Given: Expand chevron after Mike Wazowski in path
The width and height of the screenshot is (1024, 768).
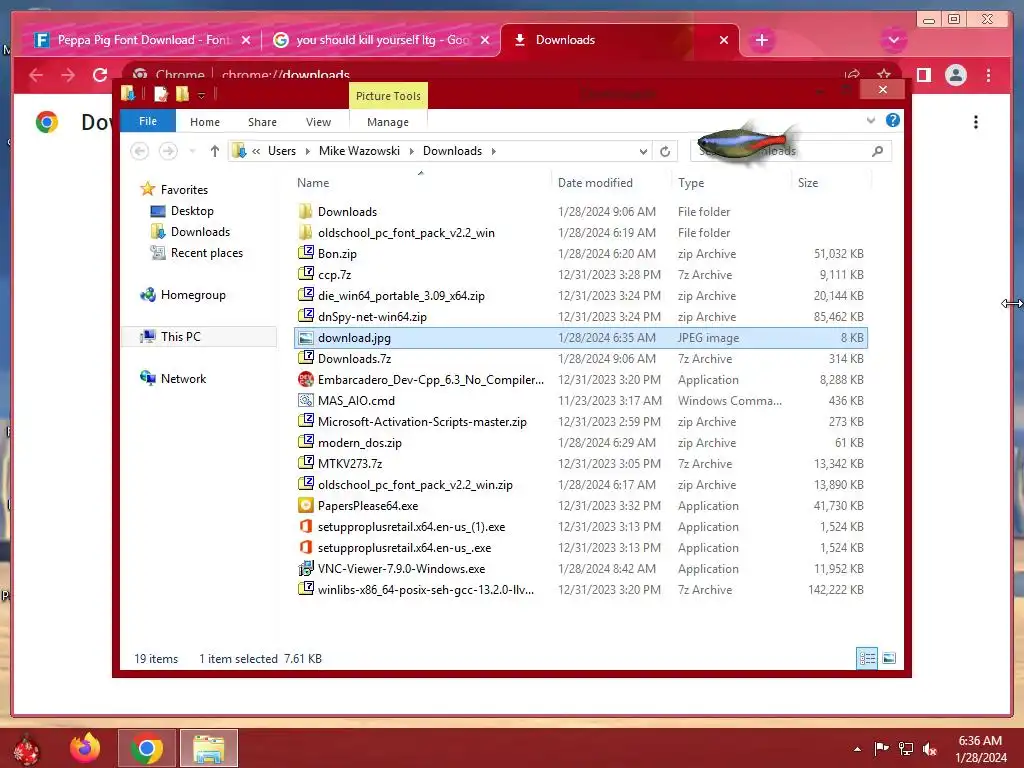Looking at the screenshot, I should (x=411, y=151).
